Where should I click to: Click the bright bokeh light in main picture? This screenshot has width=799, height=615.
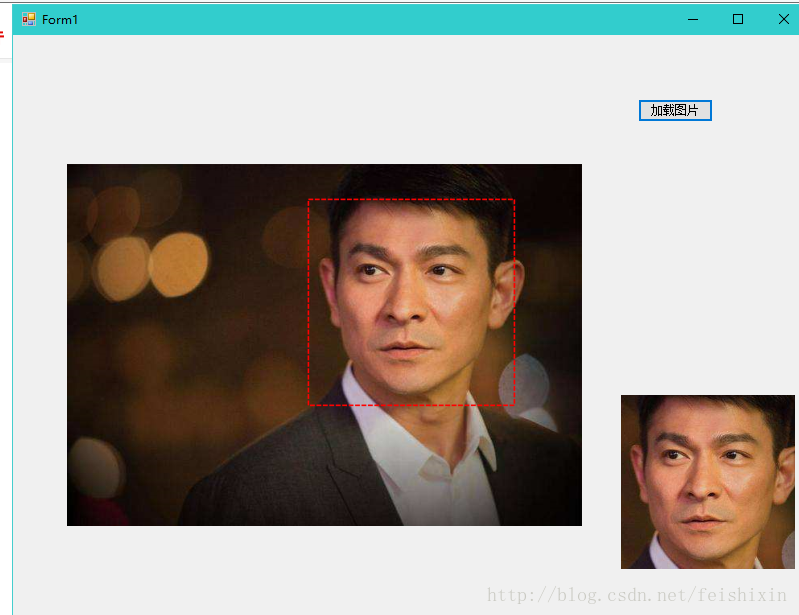(x=178, y=264)
